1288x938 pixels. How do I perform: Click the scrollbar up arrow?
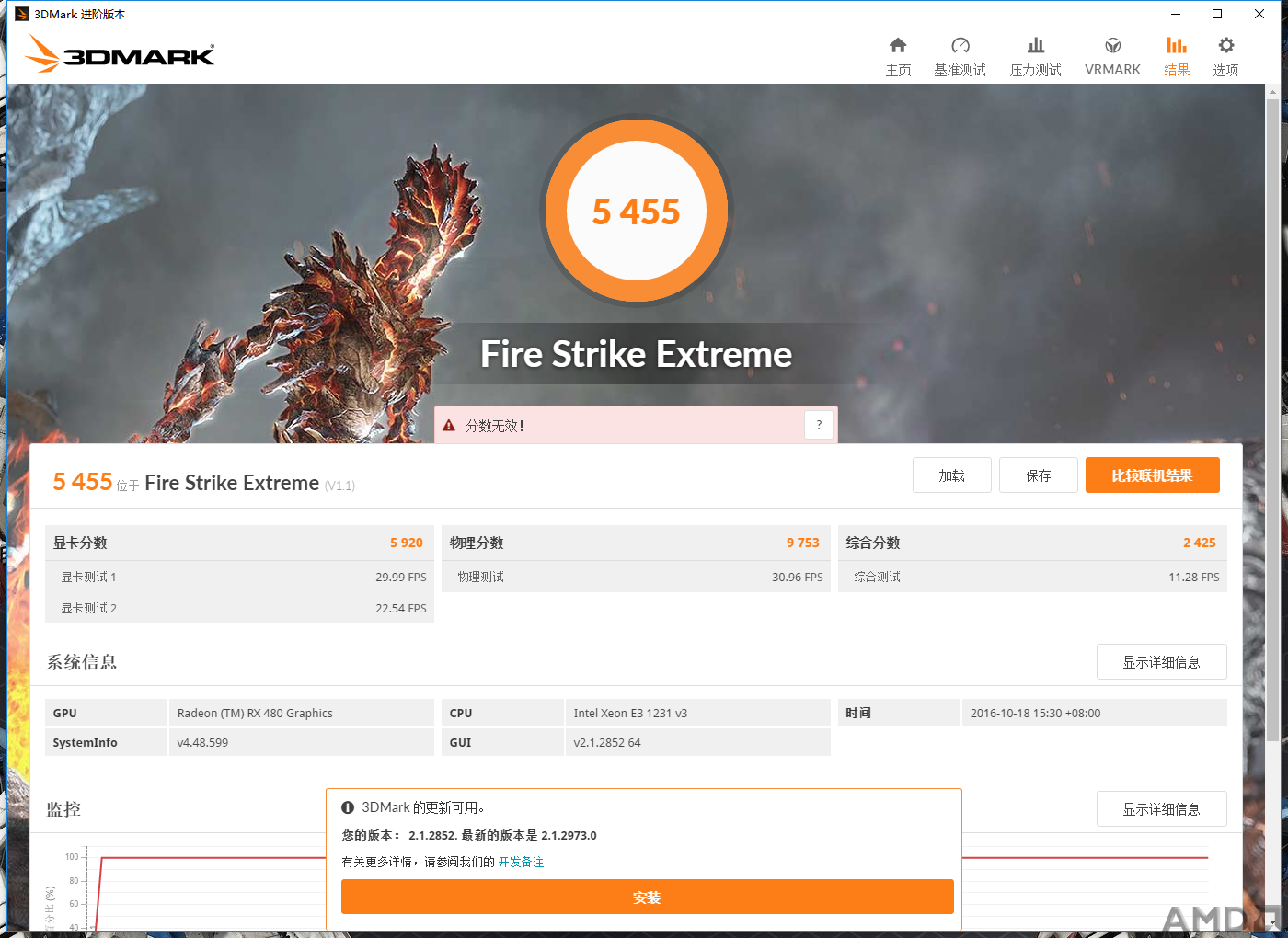[1272, 92]
